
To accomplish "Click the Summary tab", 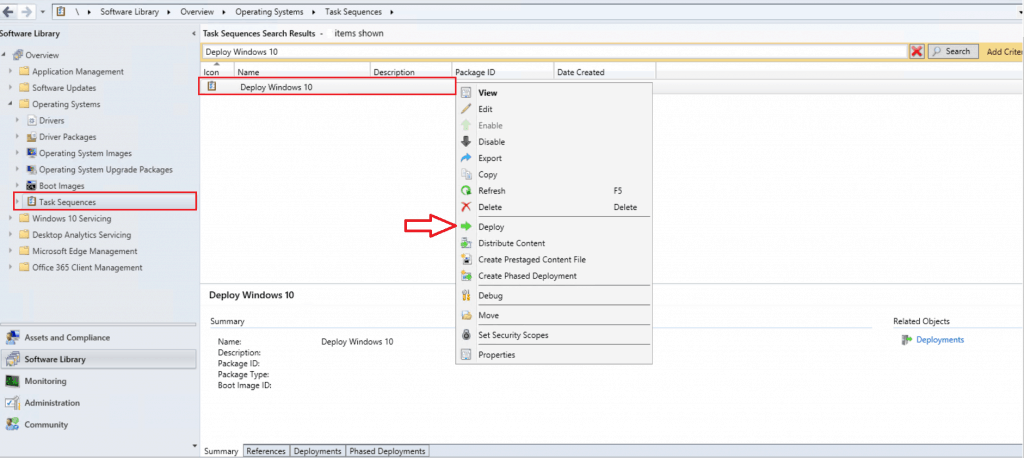I will pyautogui.click(x=221, y=451).
